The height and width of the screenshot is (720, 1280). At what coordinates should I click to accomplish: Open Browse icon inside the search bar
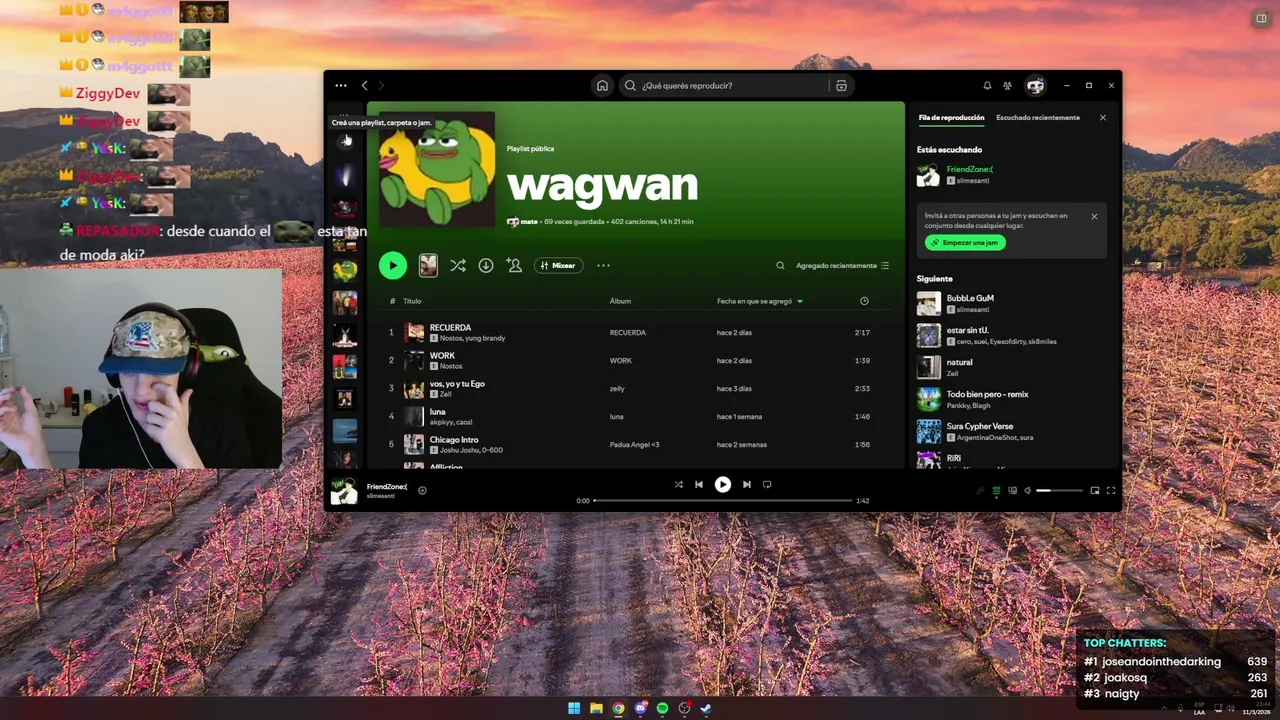[x=841, y=86]
